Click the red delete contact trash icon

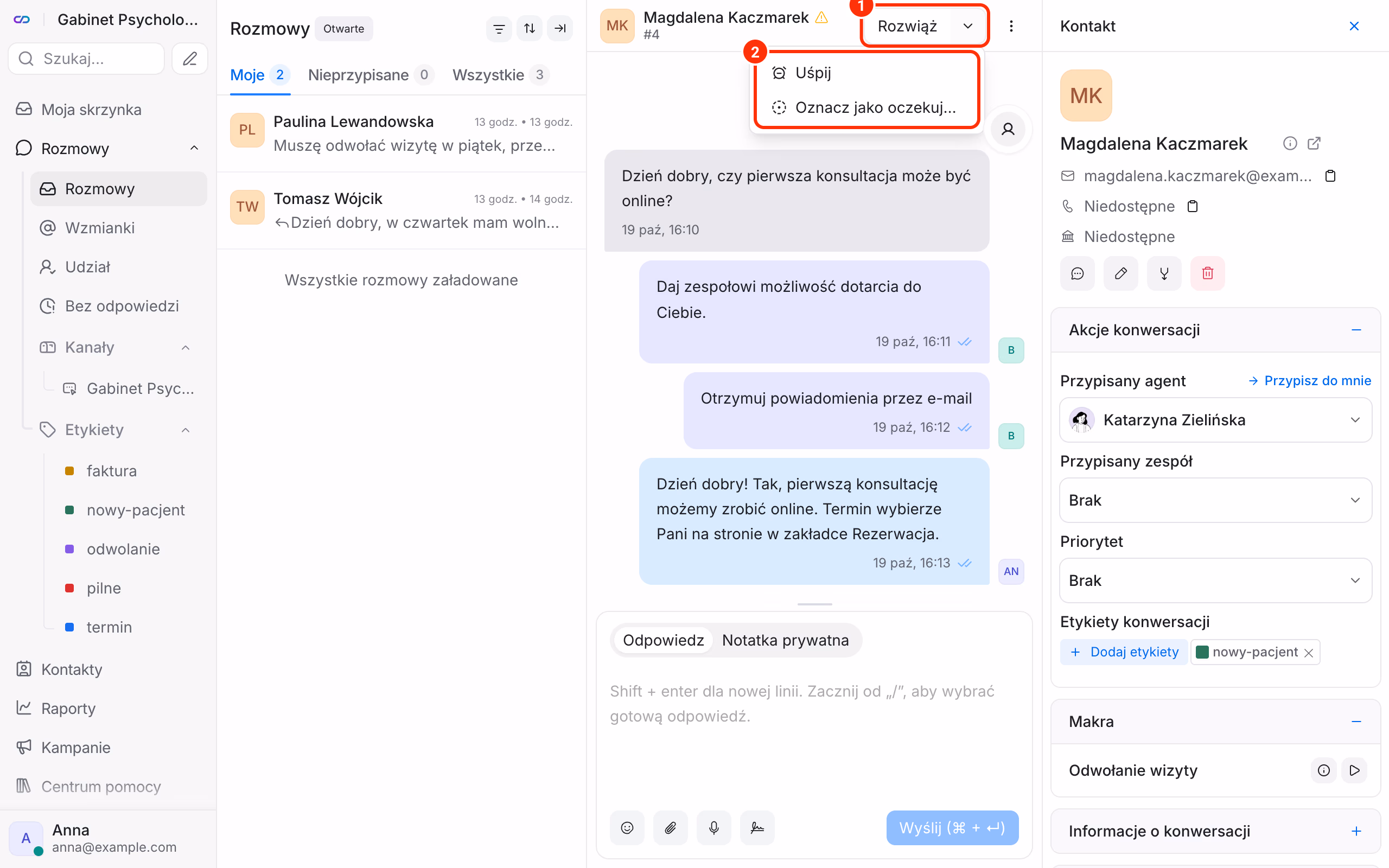coord(1208,273)
